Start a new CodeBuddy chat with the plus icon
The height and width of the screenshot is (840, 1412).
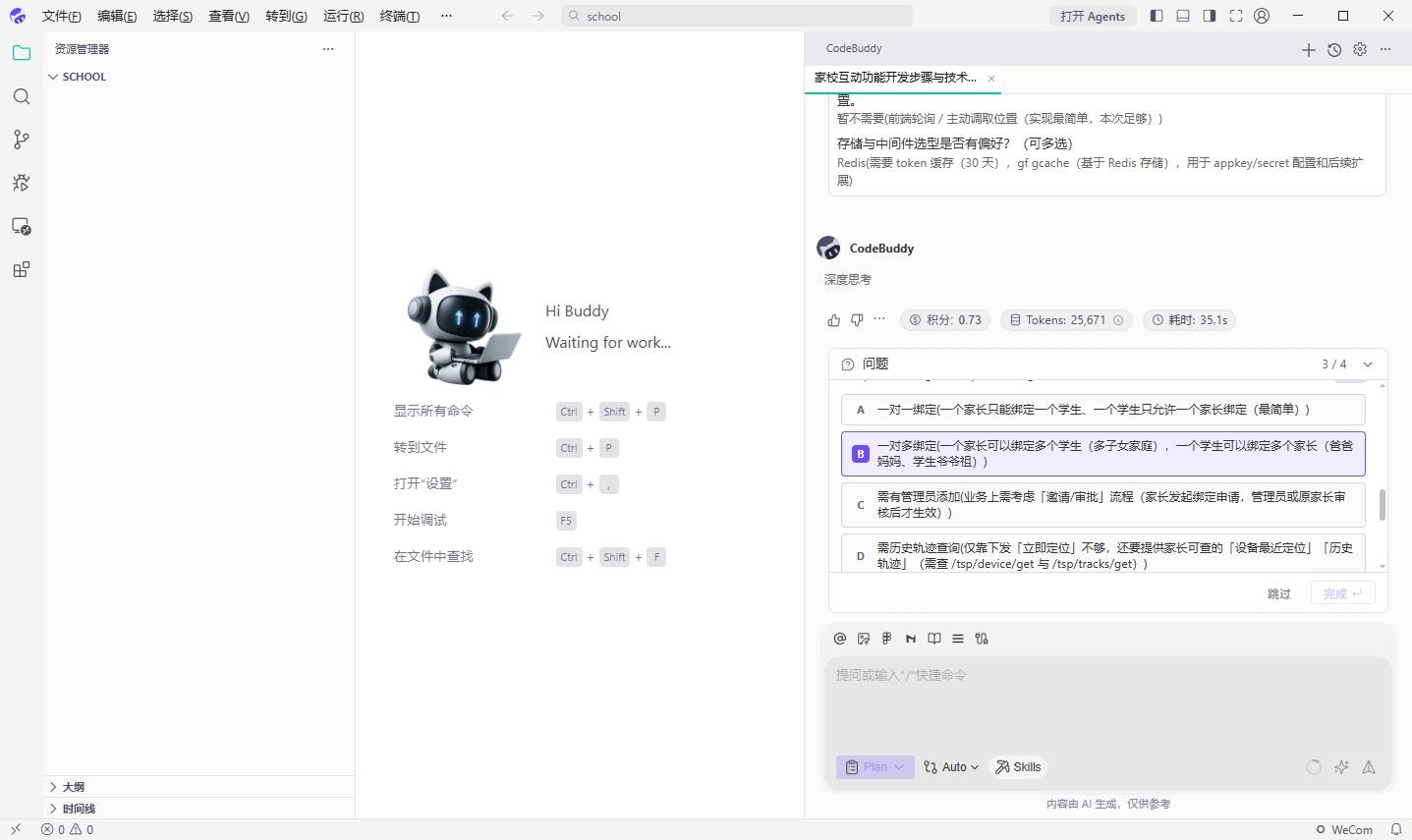click(1309, 49)
